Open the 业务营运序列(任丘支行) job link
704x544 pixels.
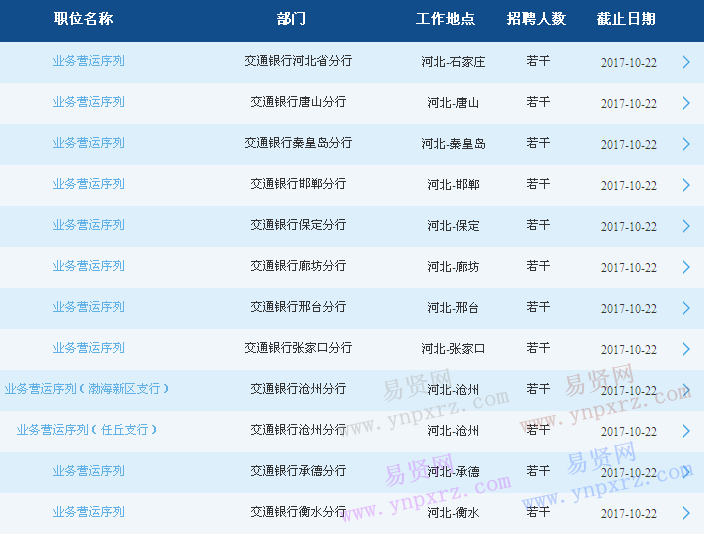87,430
